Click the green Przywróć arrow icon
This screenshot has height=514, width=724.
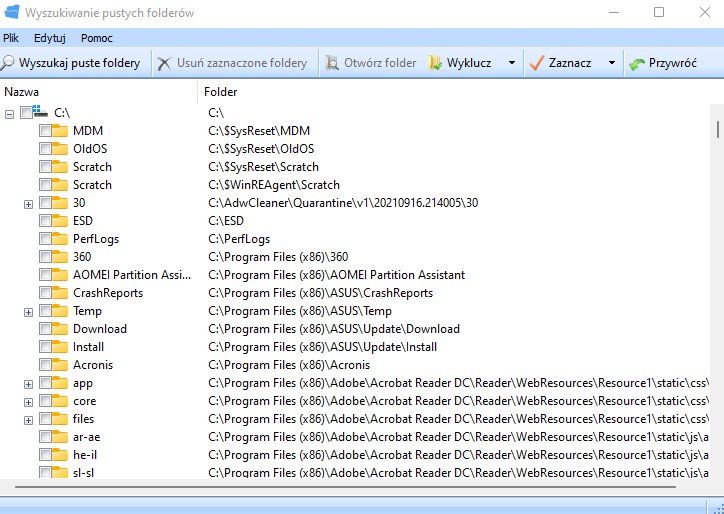click(637, 64)
